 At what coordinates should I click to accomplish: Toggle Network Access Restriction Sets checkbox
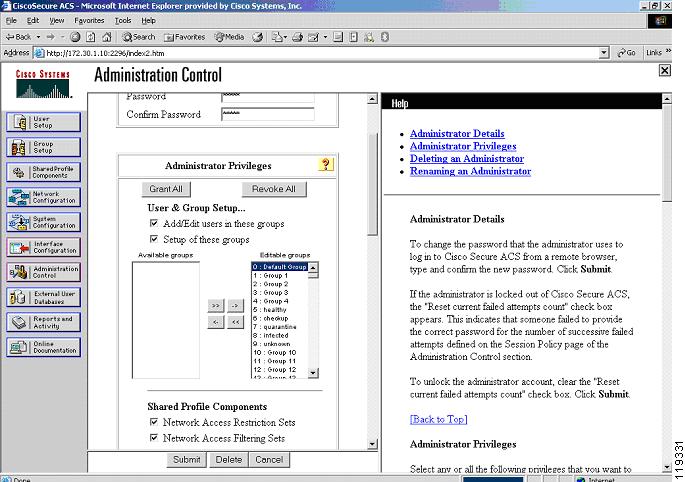154,422
